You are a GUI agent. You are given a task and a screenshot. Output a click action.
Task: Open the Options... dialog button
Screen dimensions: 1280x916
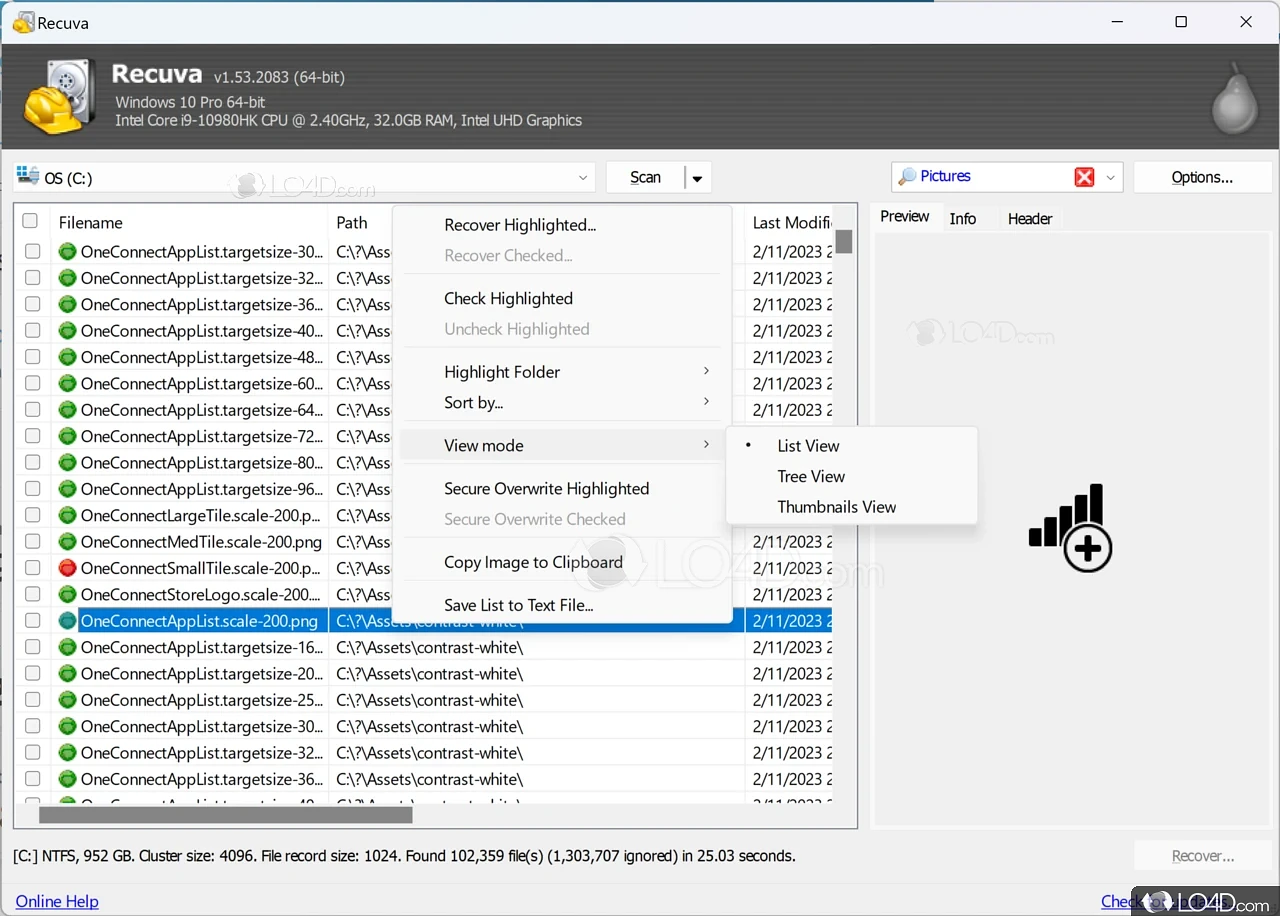(1202, 177)
